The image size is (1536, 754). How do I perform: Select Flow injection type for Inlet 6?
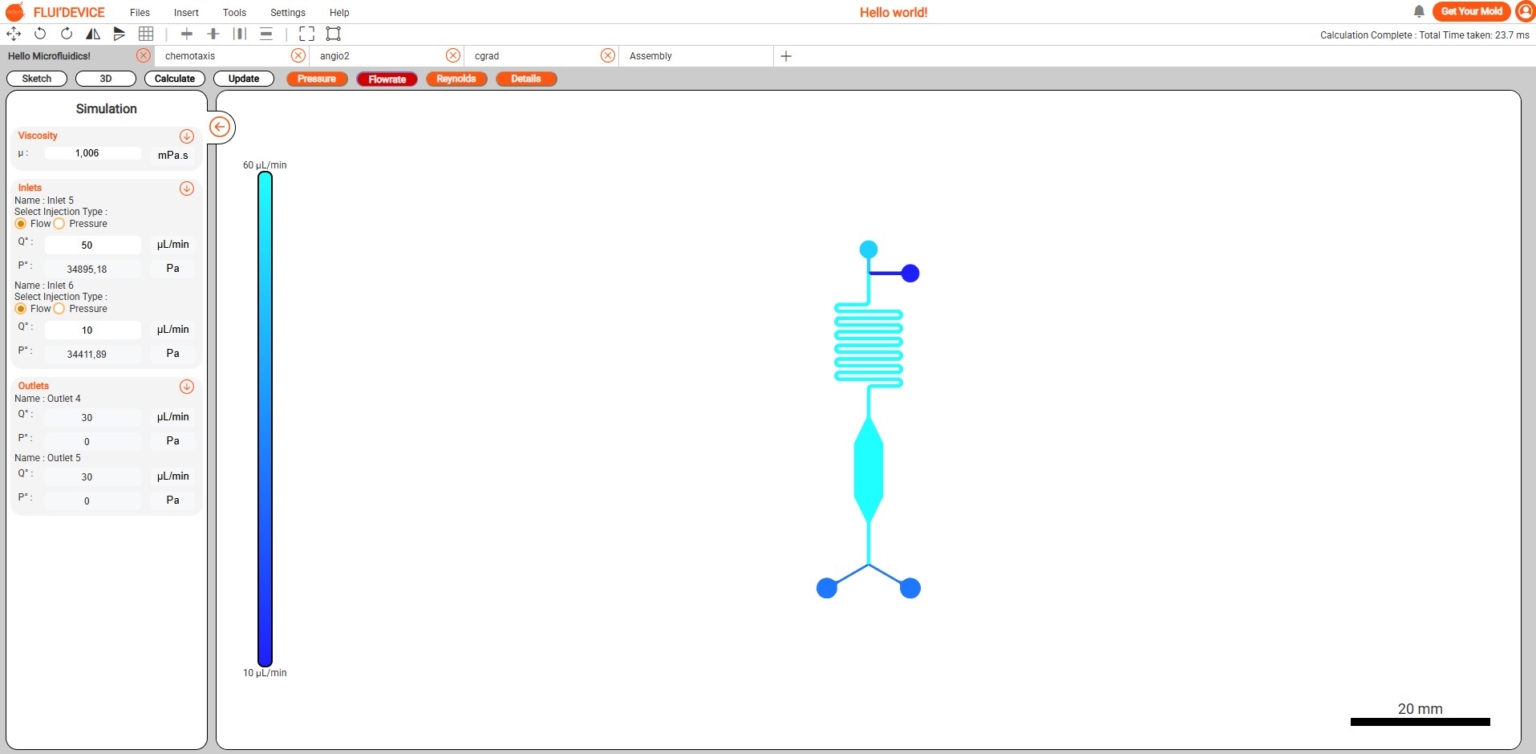tap(21, 308)
